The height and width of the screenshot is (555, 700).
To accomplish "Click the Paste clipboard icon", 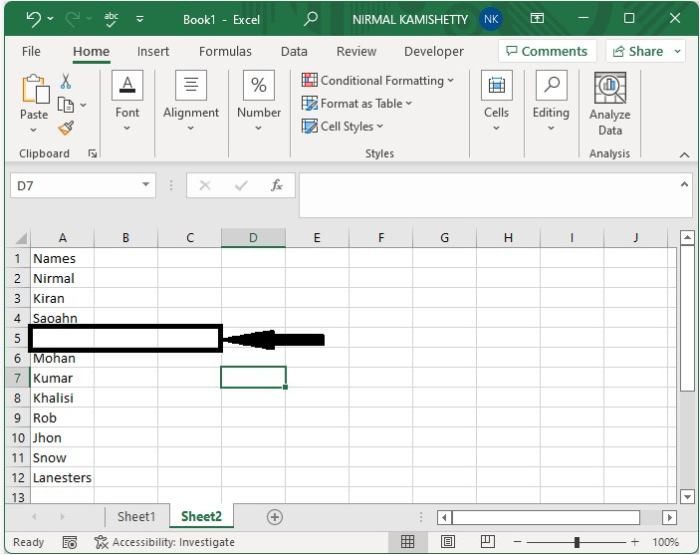I will click(x=35, y=89).
